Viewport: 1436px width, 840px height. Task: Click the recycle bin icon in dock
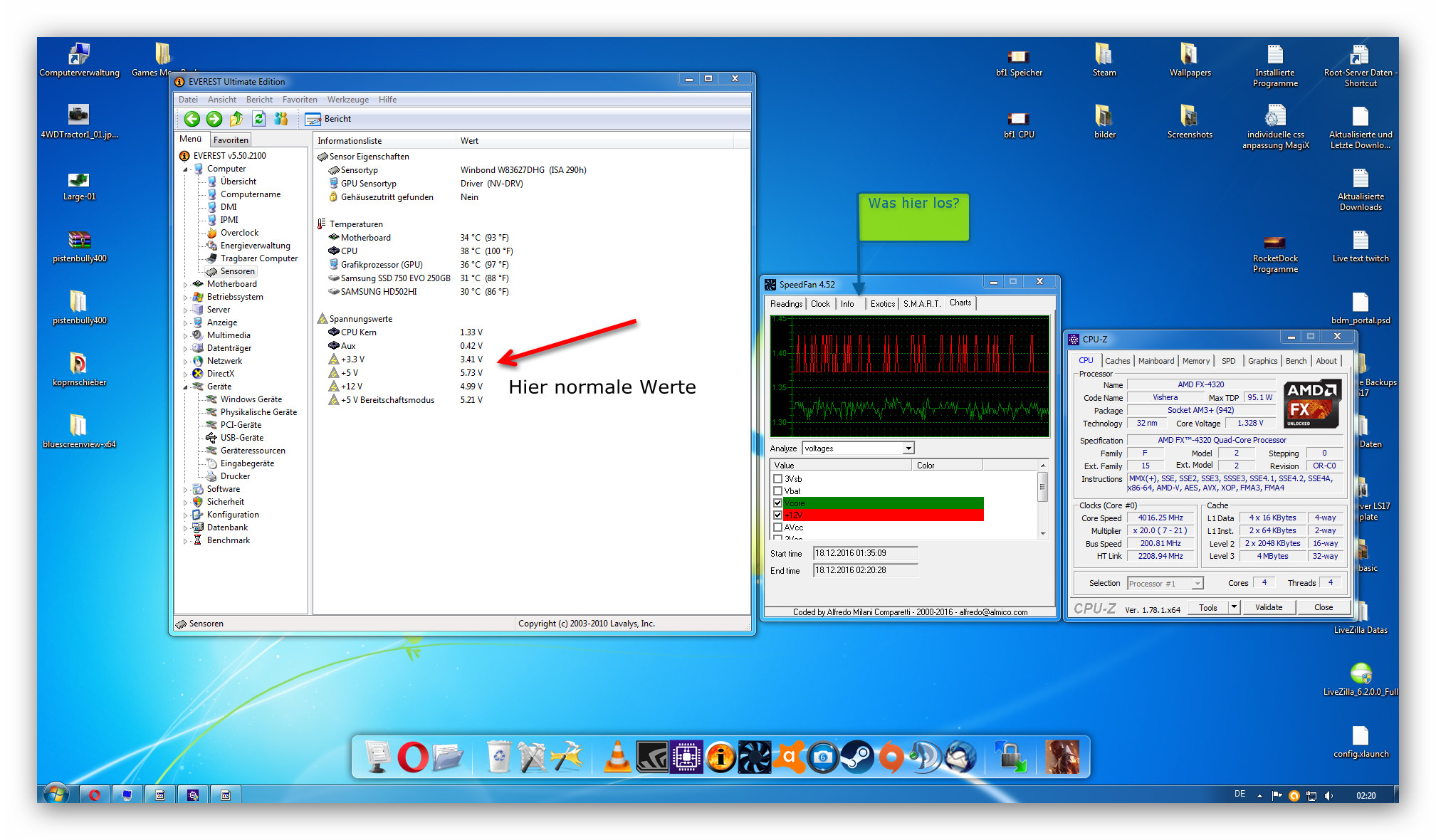[x=499, y=757]
